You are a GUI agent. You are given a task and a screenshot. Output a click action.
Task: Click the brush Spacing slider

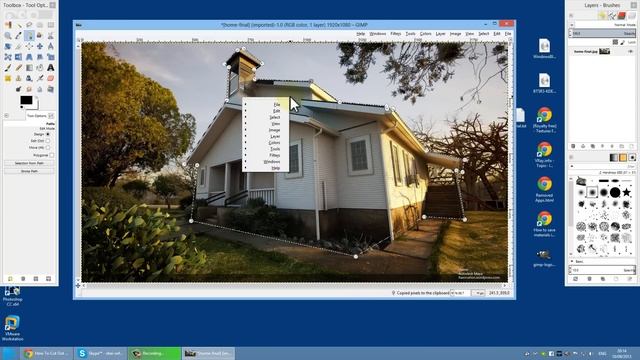[x=603, y=270]
